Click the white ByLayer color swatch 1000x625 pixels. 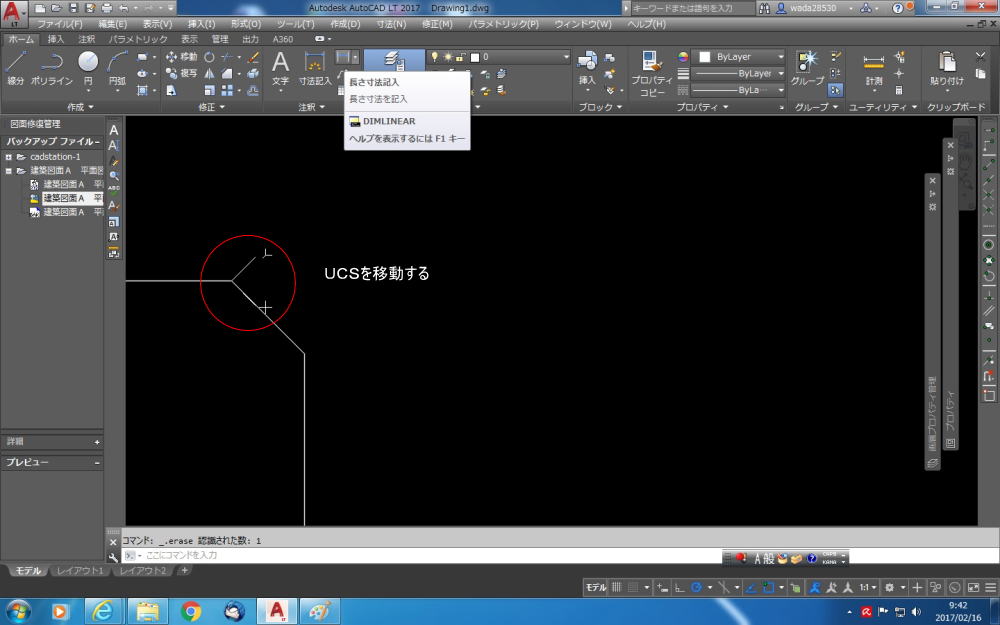pyautogui.click(x=705, y=57)
